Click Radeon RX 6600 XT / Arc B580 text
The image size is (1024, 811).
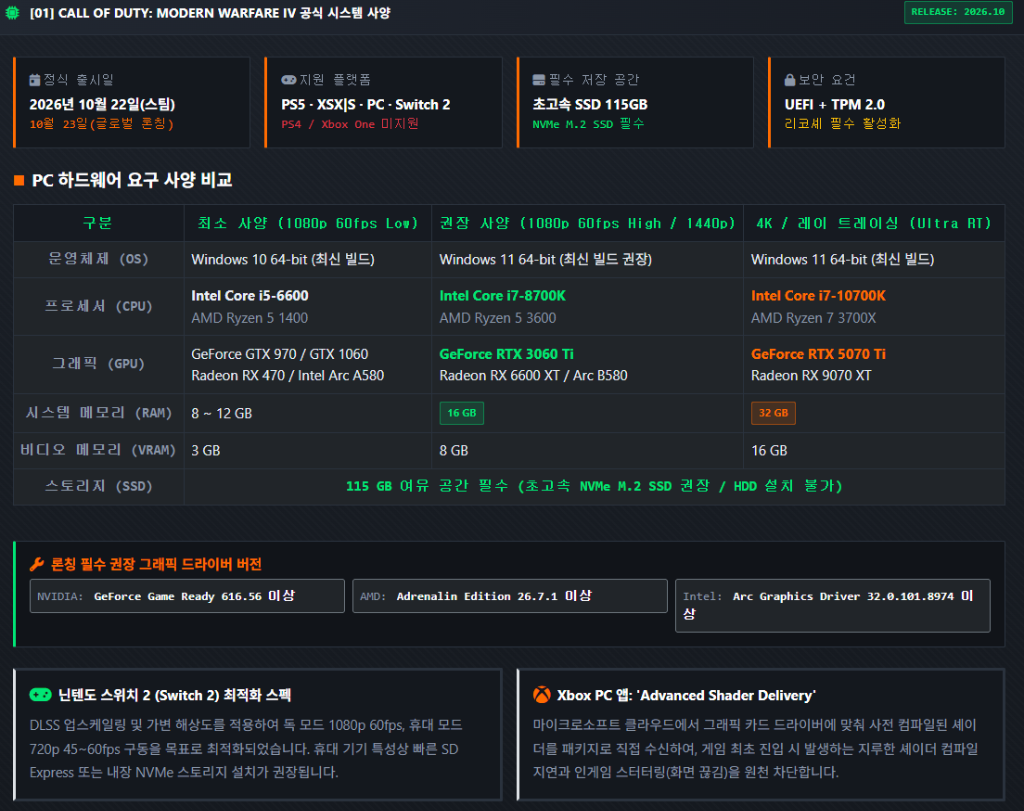pyautogui.click(x=533, y=375)
